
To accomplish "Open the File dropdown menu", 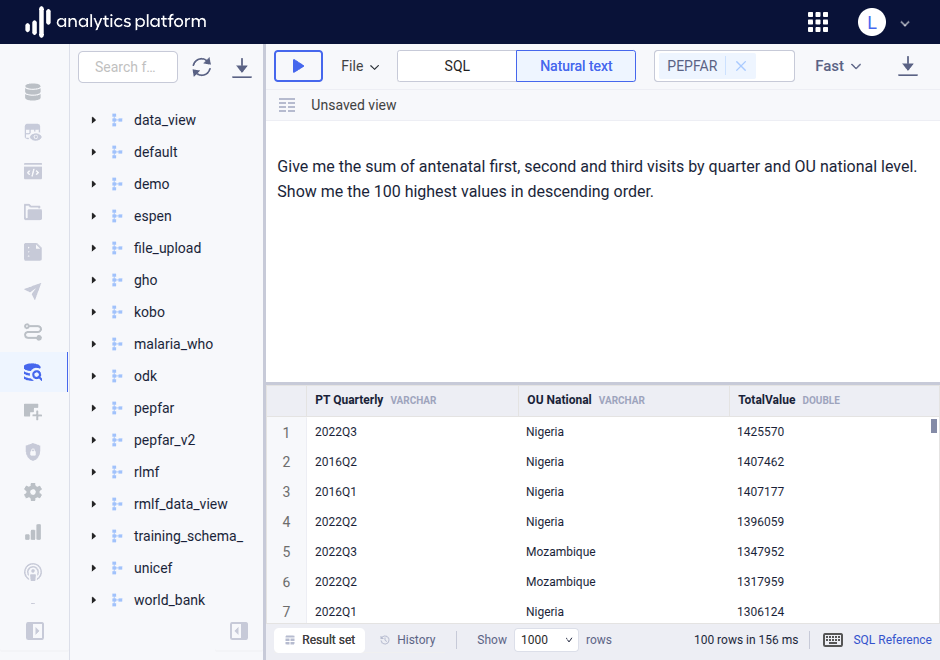I will click(360, 66).
